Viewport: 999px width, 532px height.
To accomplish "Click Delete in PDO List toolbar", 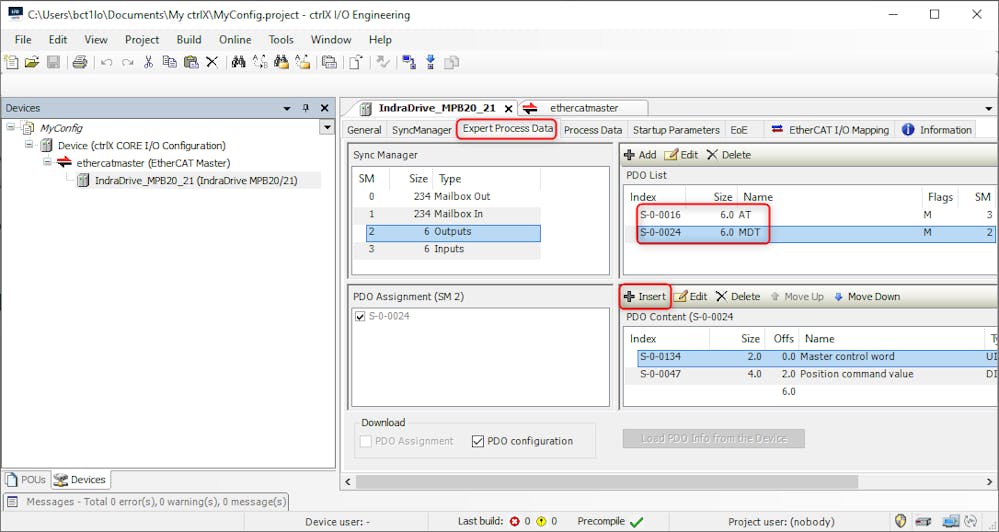I will point(729,155).
